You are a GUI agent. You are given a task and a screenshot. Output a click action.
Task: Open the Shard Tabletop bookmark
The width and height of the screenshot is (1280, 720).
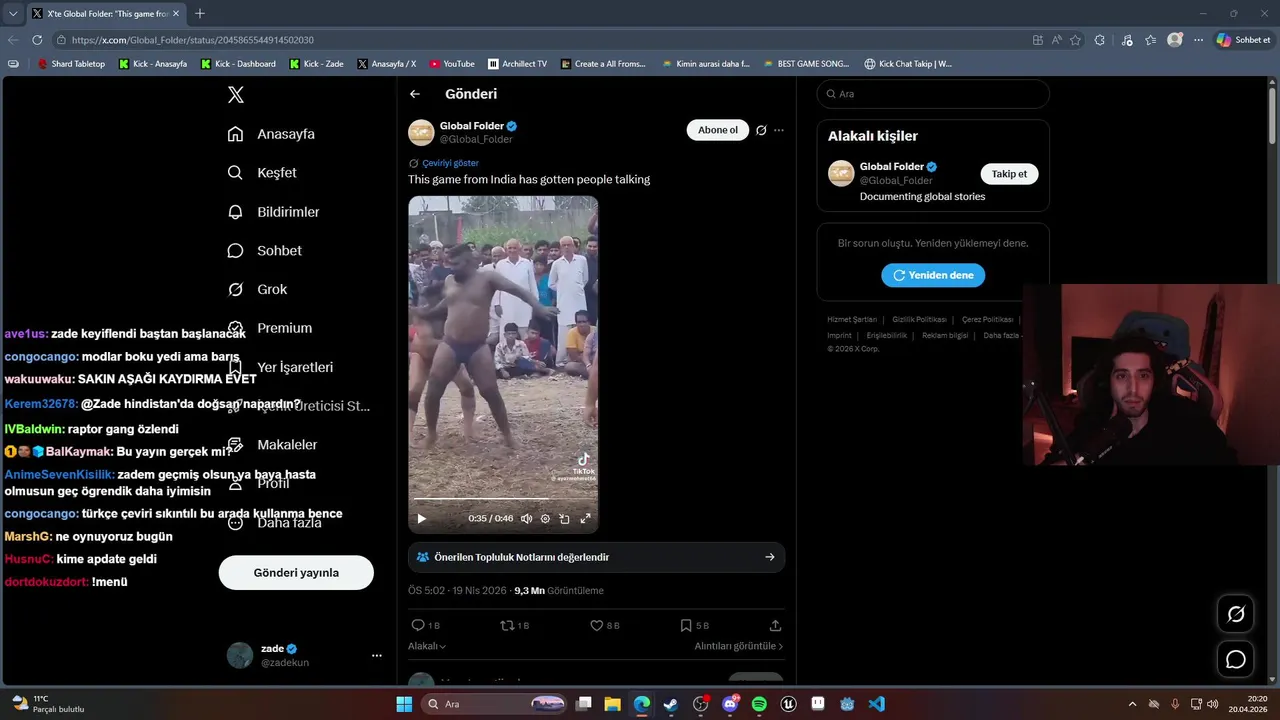pyautogui.click(x=71, y=64)
